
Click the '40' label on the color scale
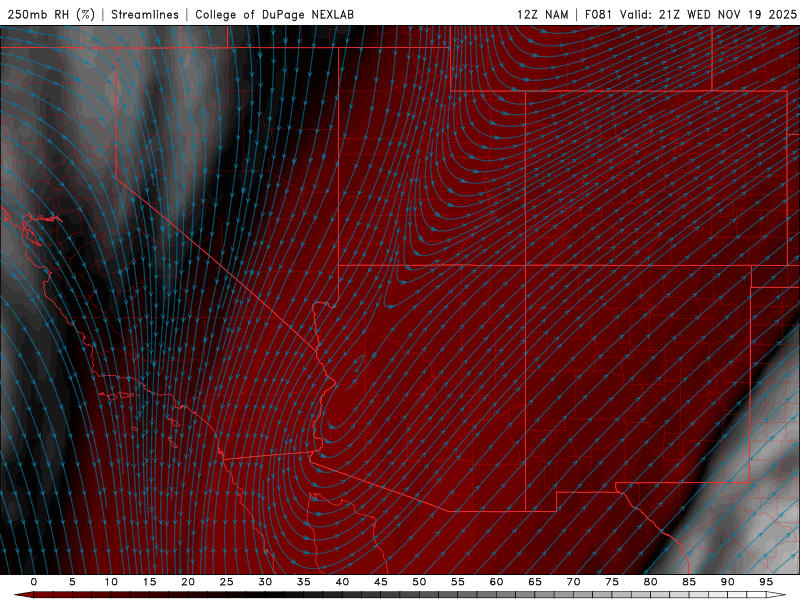(x=342, y=582)
